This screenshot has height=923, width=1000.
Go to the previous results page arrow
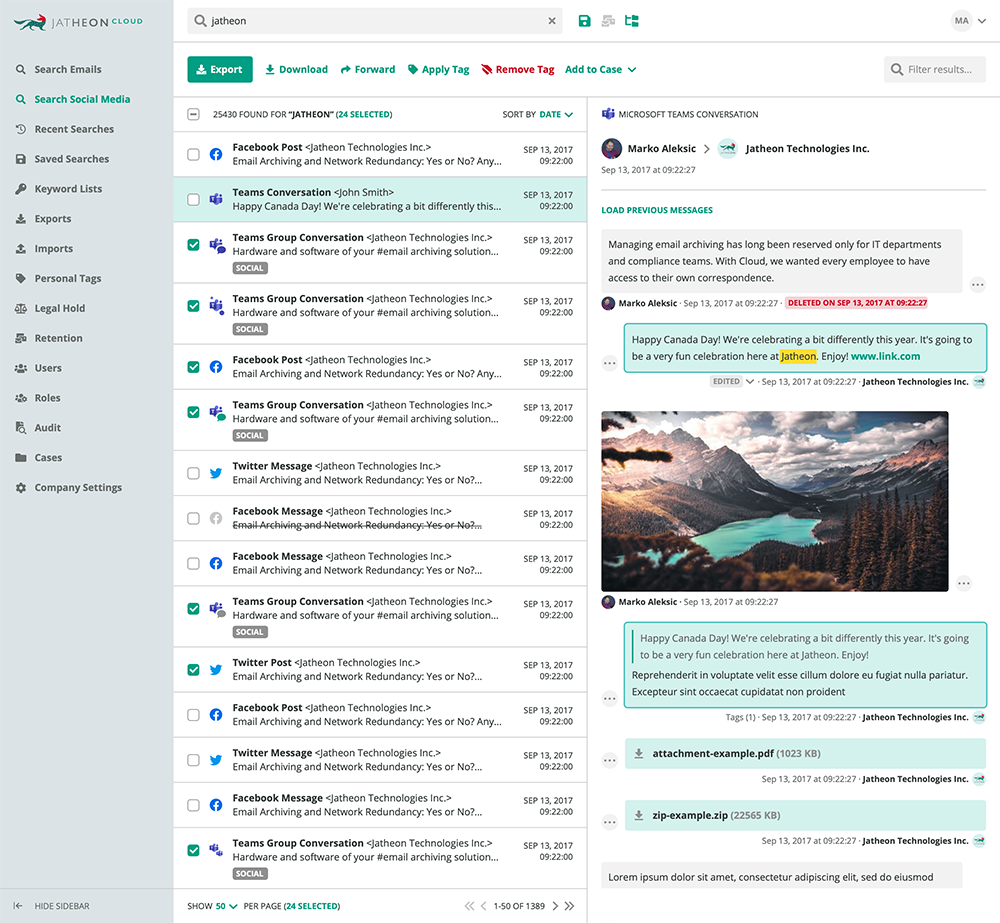pyautogui.click(x=483, y=906)
